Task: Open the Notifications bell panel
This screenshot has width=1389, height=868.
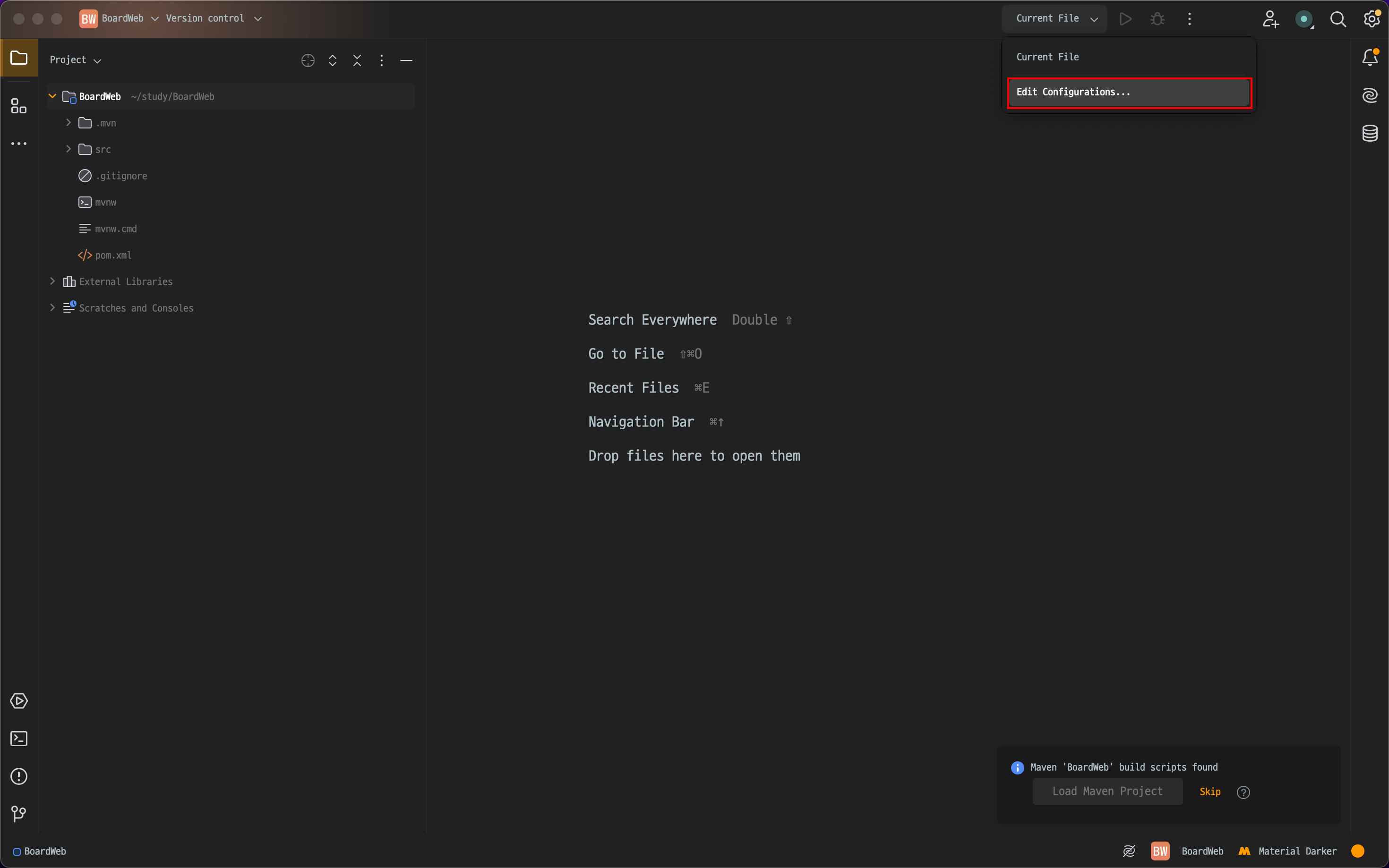Action: pos(1370,58)
